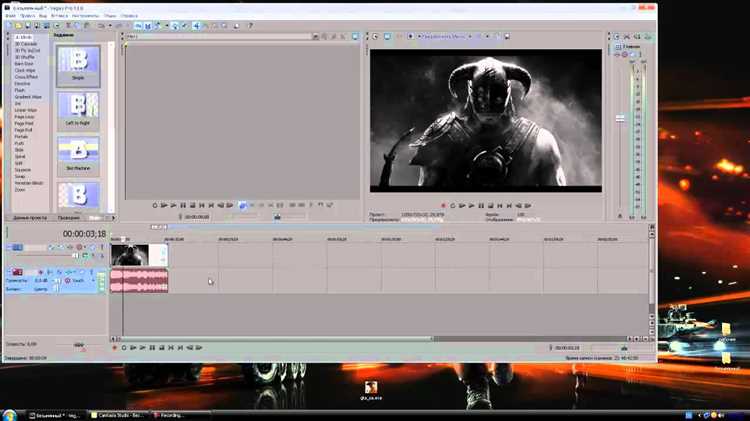Screen dimensions: 750x421
Task: Open the Инструменты menu
Action: [x=85, y=16]
